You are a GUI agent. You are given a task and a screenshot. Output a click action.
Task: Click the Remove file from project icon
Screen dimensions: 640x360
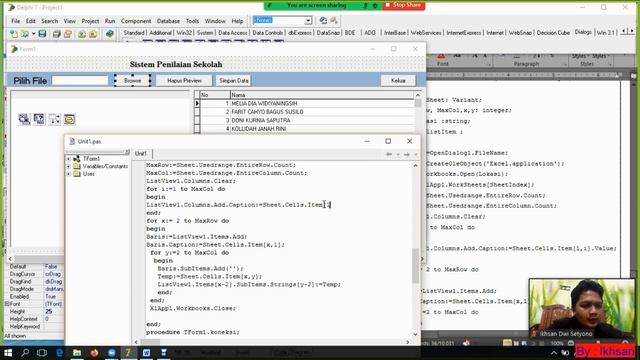click(93, 34)
